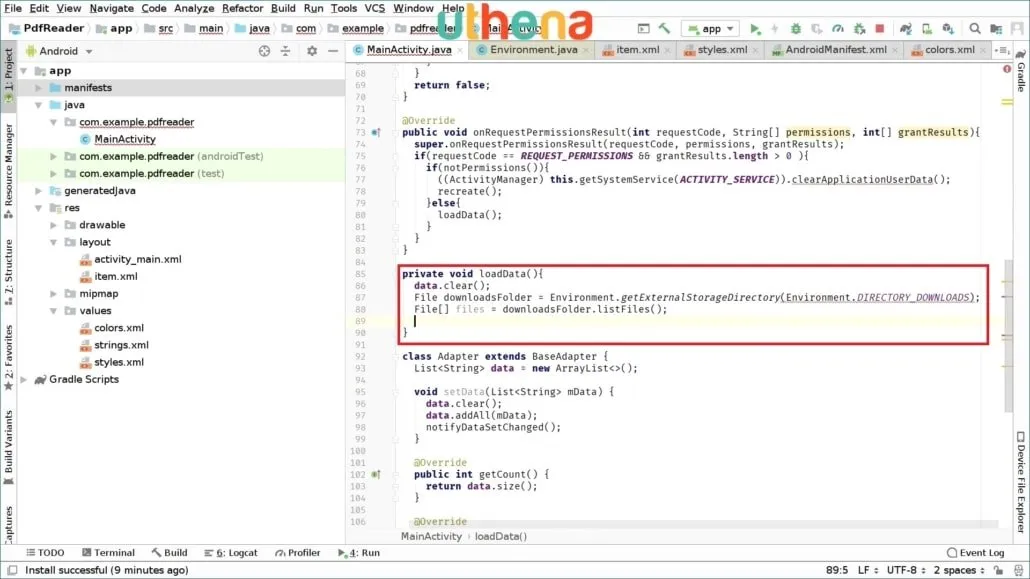Switch to AndroidManifest.xml tab
The height and width of the screenshot is (579, 1030).
click(x=836, y=49)
